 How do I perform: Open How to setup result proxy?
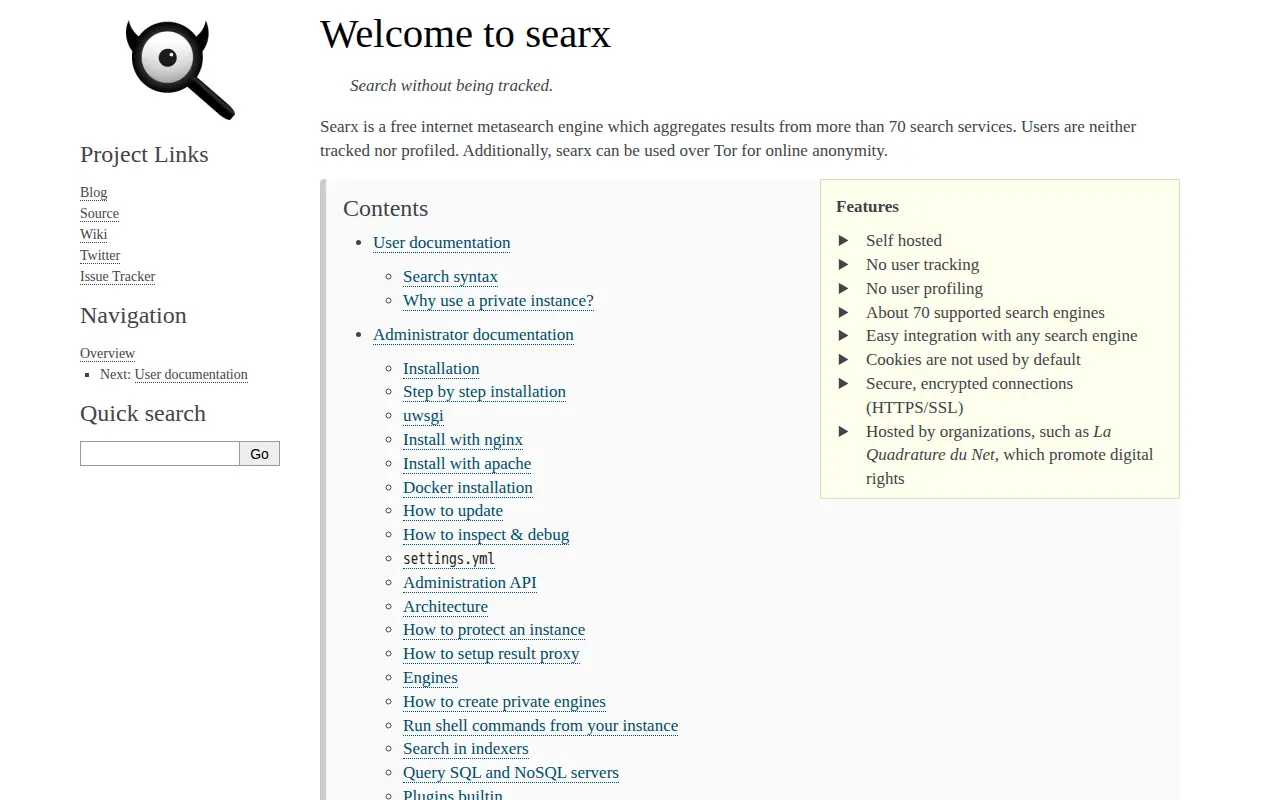click(491, 653)
